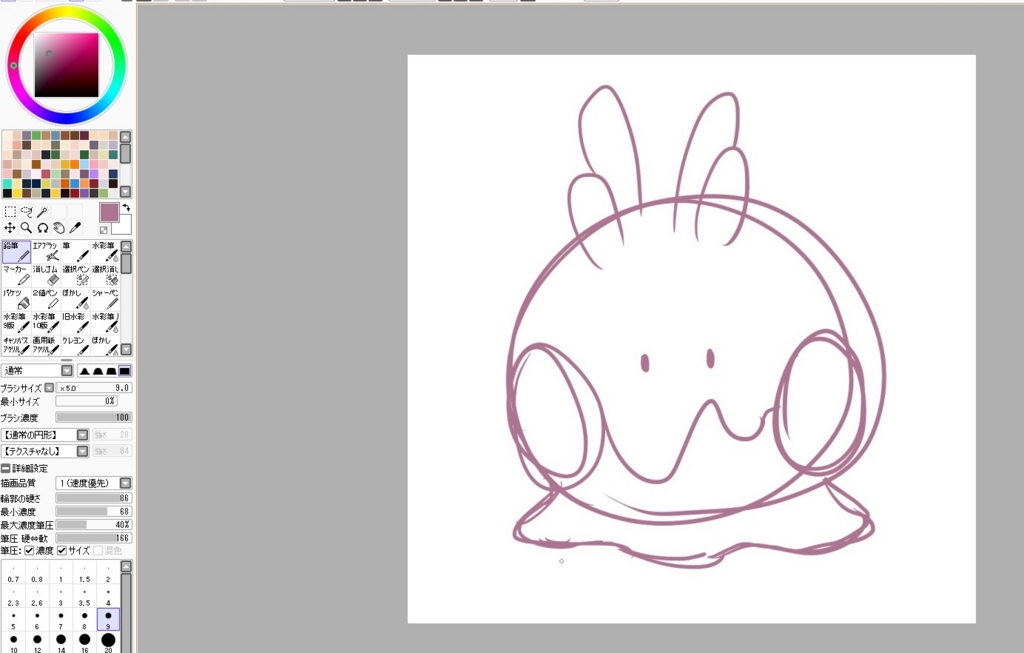
Task: Choose the キャンバスアクリル brush
Action: (x=16, y=345)
